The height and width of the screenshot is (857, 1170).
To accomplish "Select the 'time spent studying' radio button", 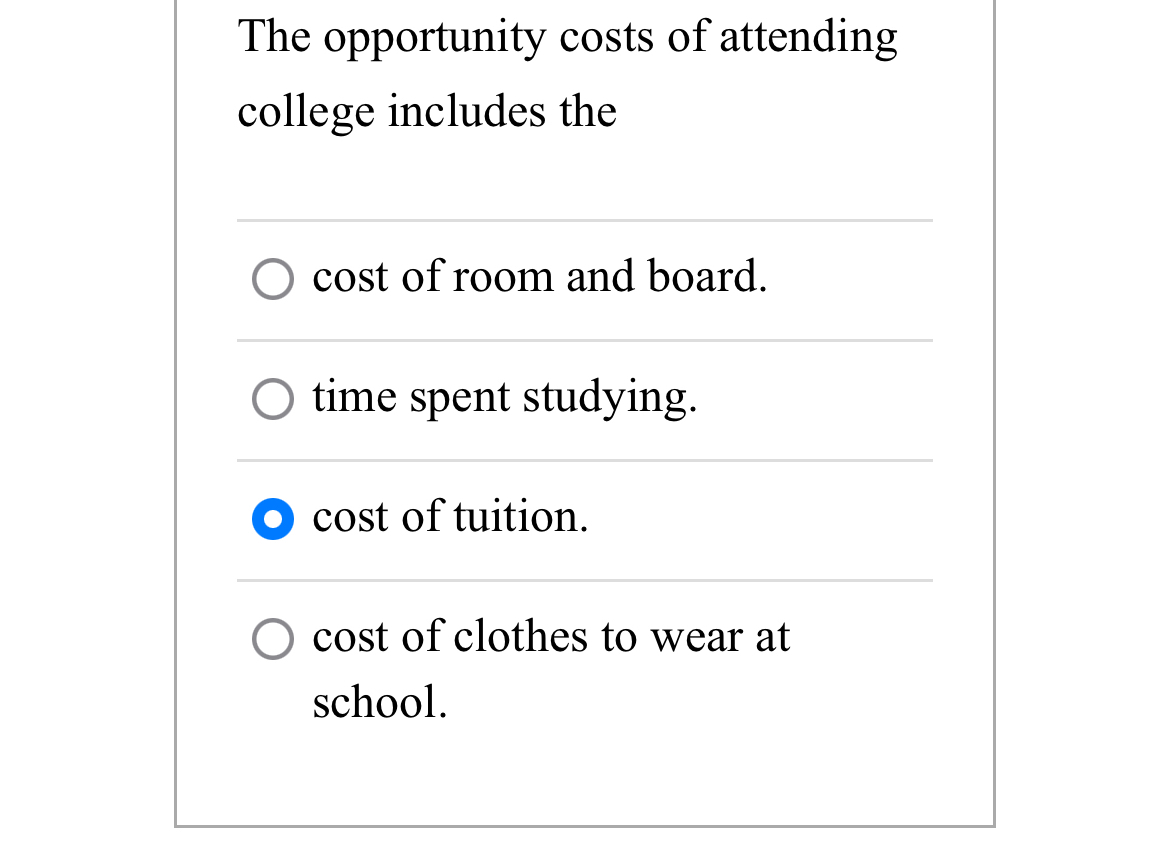I will [272, 399].
